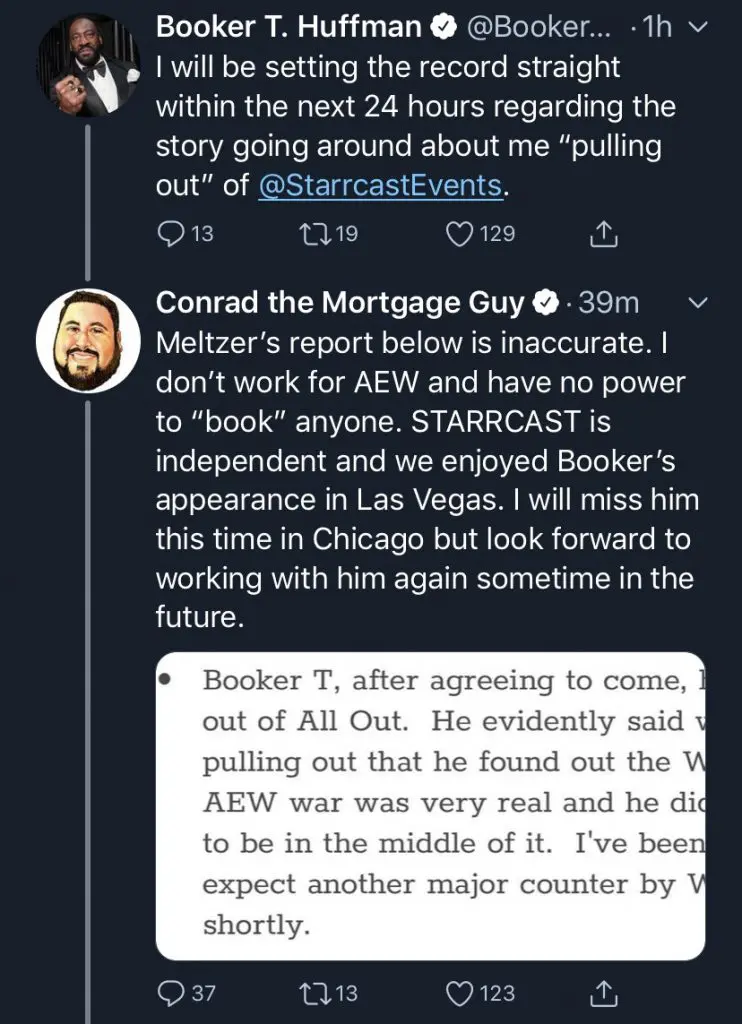Share Booker T. Huffman's tweet
The width and height of the screenshot is (742, 1024).
pyautogui.click(x=603, y=234)
